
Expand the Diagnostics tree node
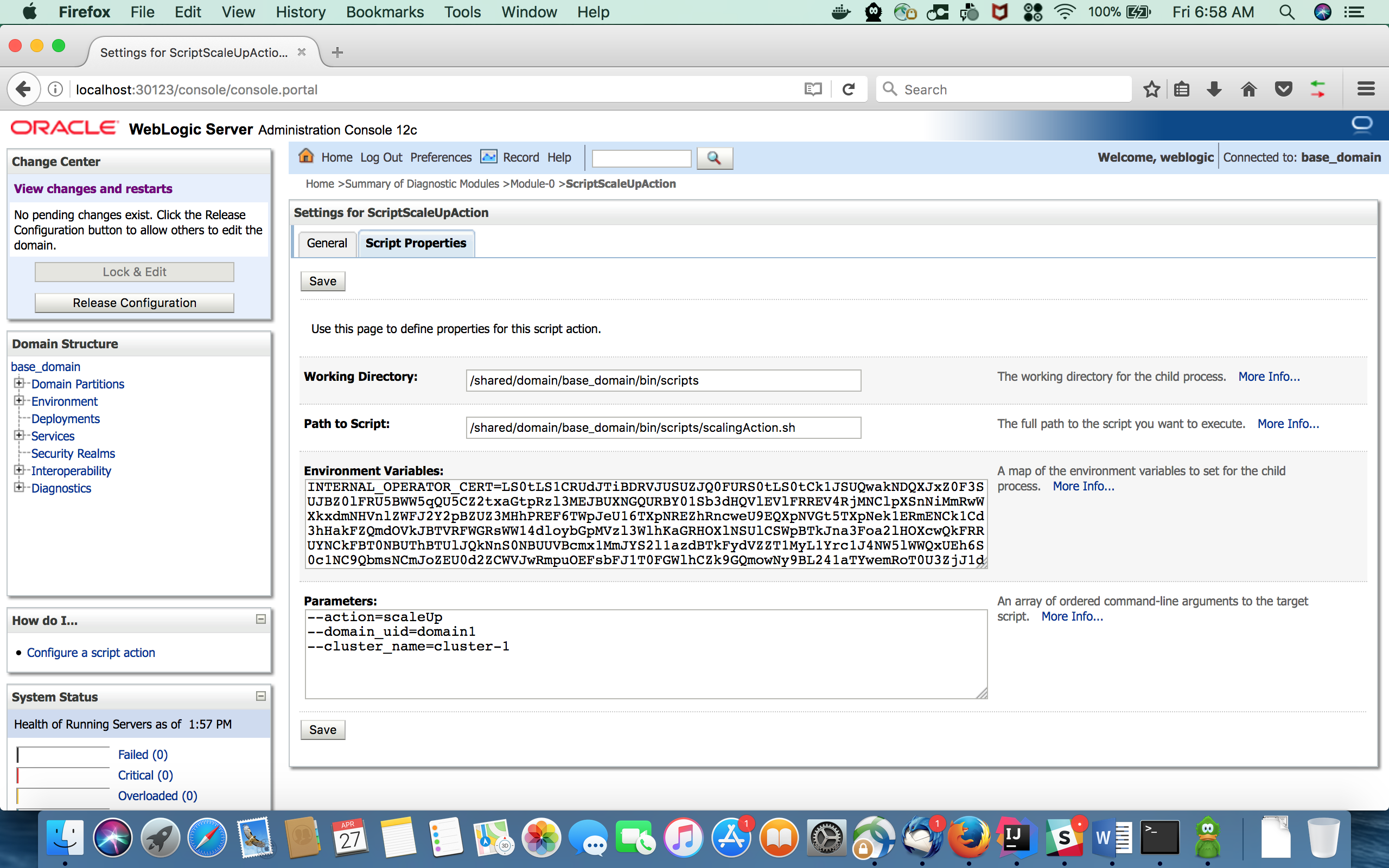19,487
